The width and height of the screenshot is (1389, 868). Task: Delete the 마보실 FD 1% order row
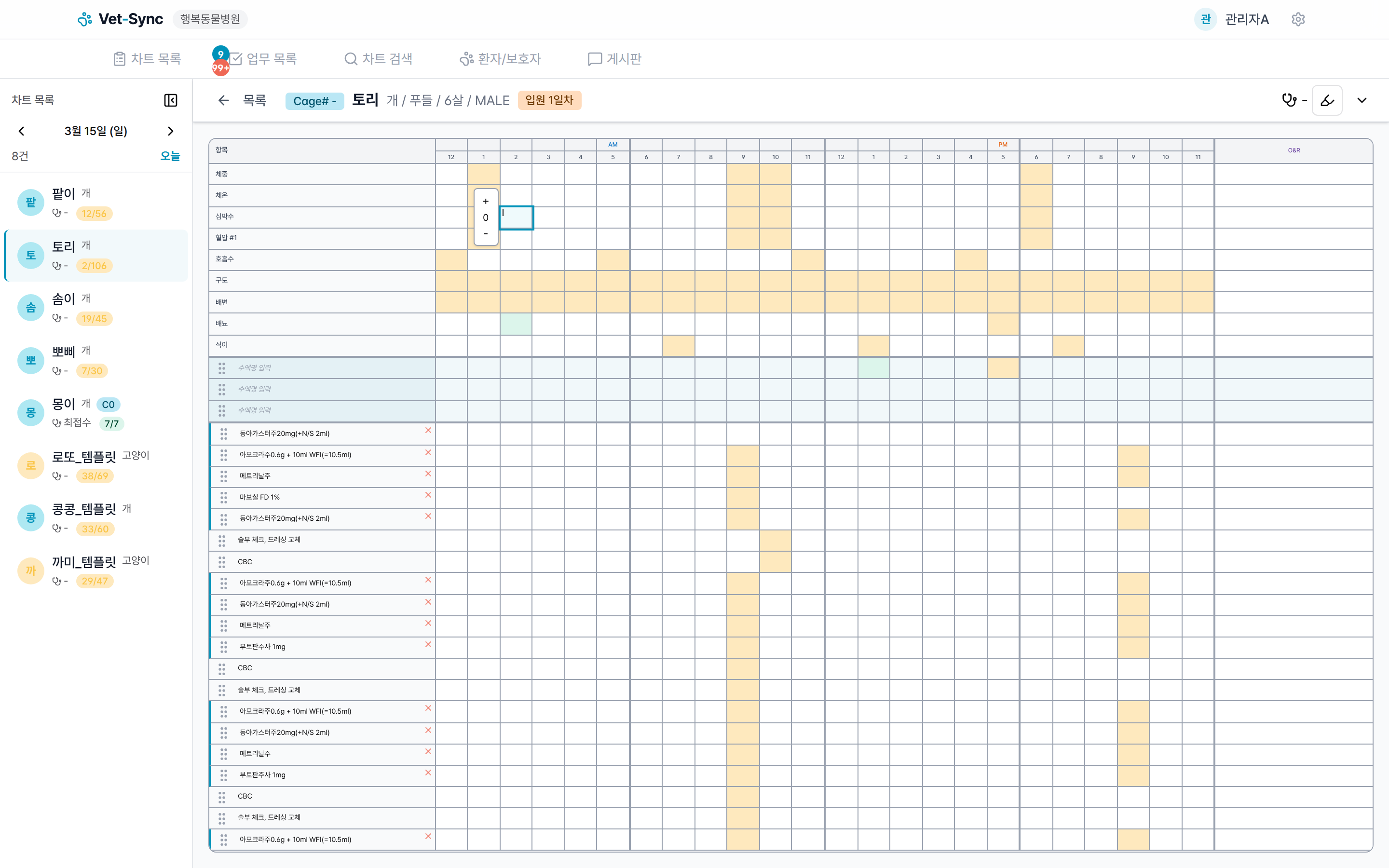[x=428, y=495]
